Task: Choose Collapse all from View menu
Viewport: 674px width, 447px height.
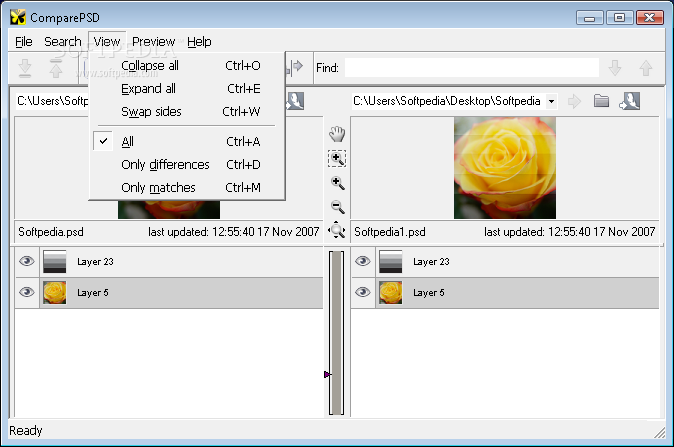Action: (x=187, y=65)
